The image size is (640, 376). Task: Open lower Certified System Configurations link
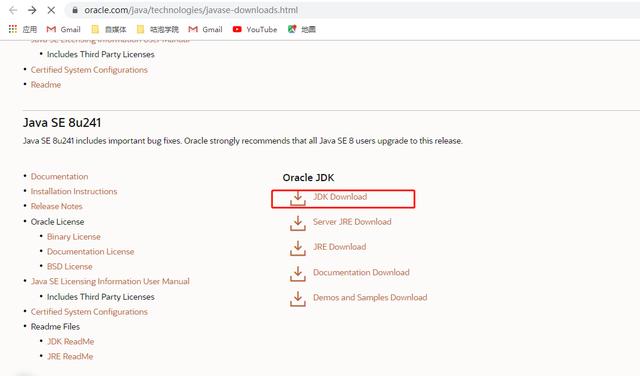(x=89, y=311)
